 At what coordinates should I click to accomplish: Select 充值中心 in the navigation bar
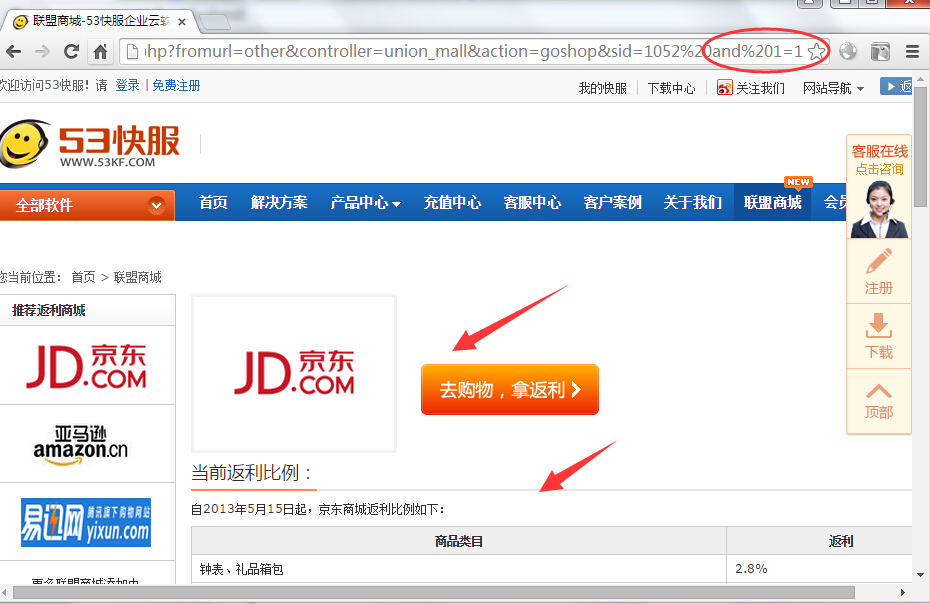click(x=452, y=202)
